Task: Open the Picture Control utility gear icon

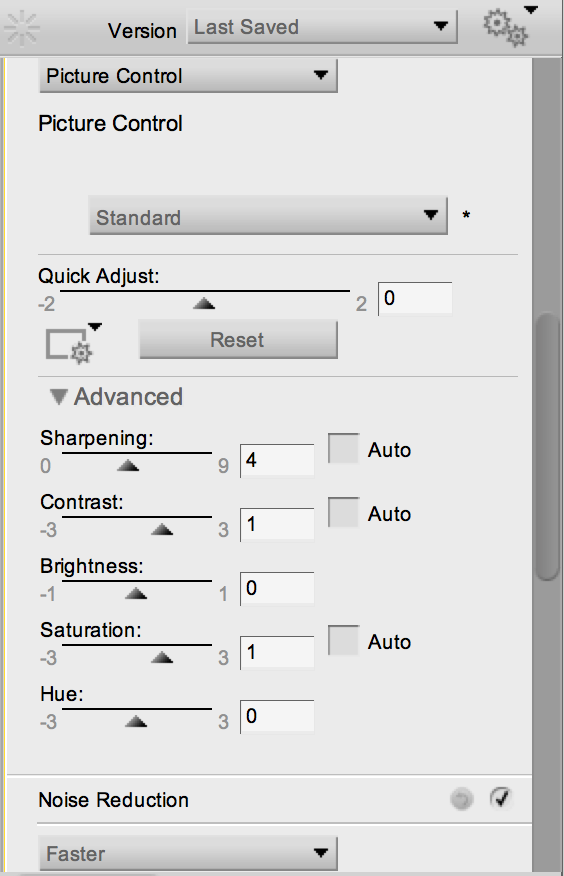Action: point(73,344)
